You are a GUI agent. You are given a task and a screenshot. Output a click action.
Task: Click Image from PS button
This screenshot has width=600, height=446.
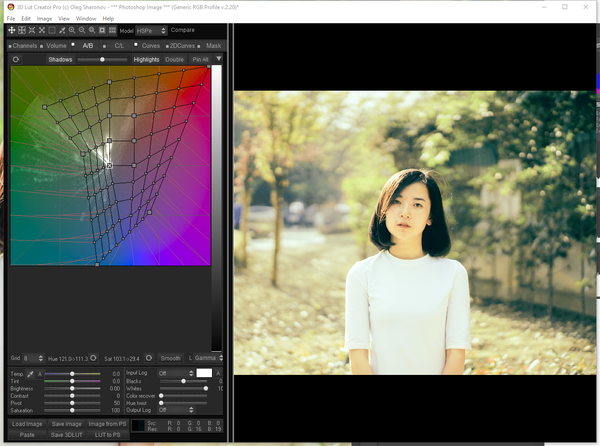[x=107, y=424]
